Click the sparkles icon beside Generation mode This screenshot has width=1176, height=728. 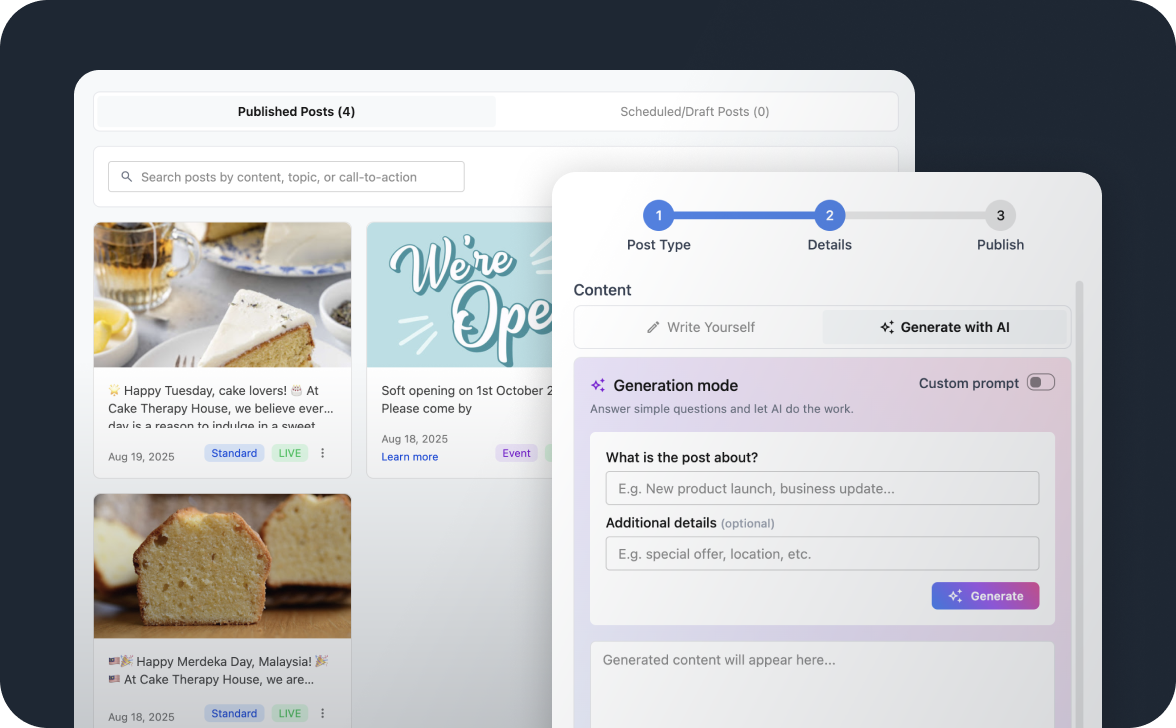pos(597,384)
